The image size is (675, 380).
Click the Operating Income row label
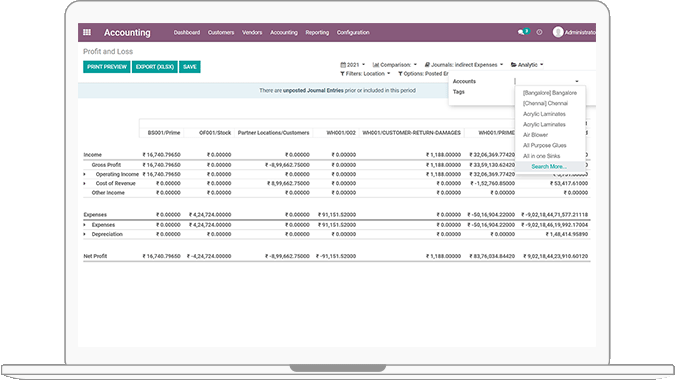tap(117, 174)
